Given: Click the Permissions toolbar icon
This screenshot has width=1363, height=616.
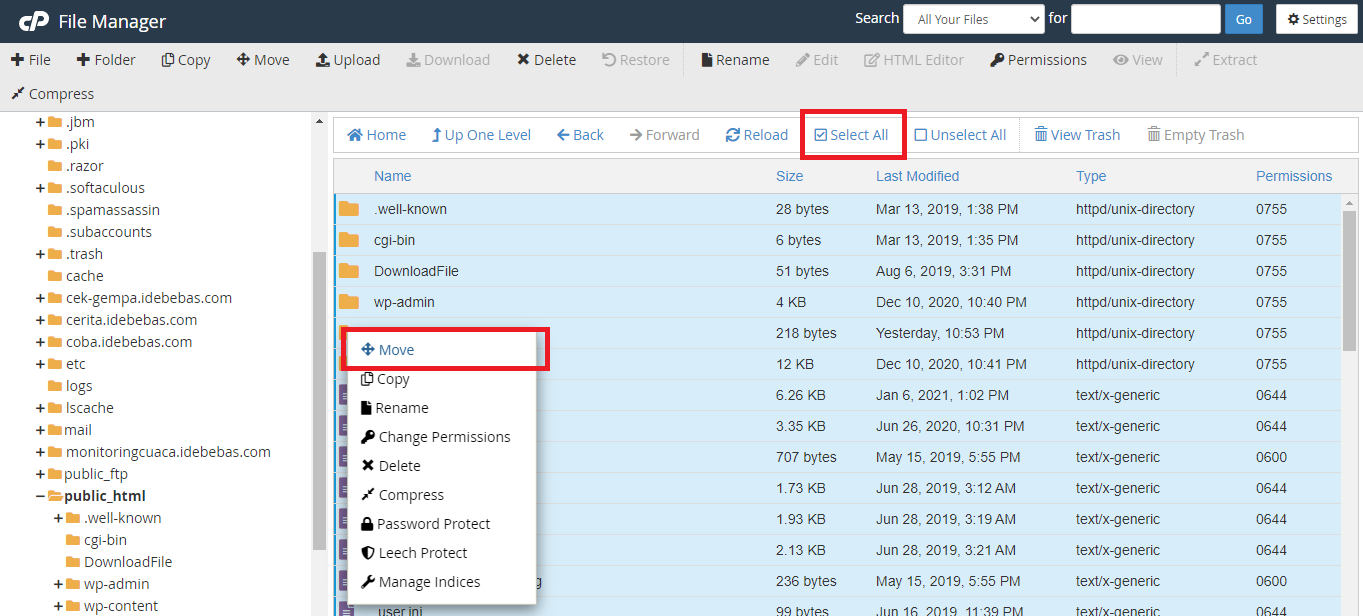Looking at the screenshot, I should (1038, 59).
